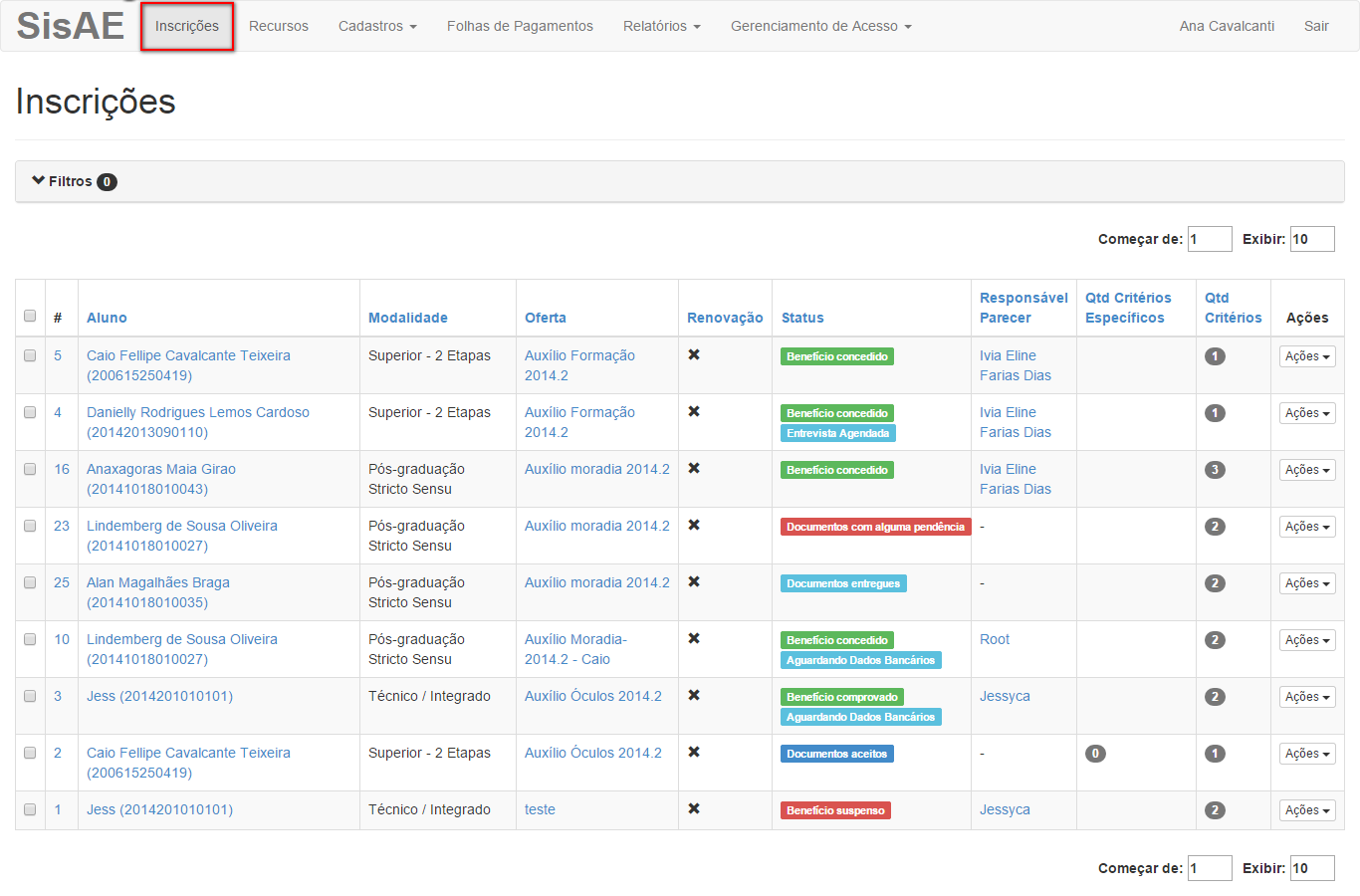Image resolution: width=1360 pixels, height=896 pixels.
Task: Click the specific criteria badge 0 for inscription 2
Action: tap(1095, 754)
